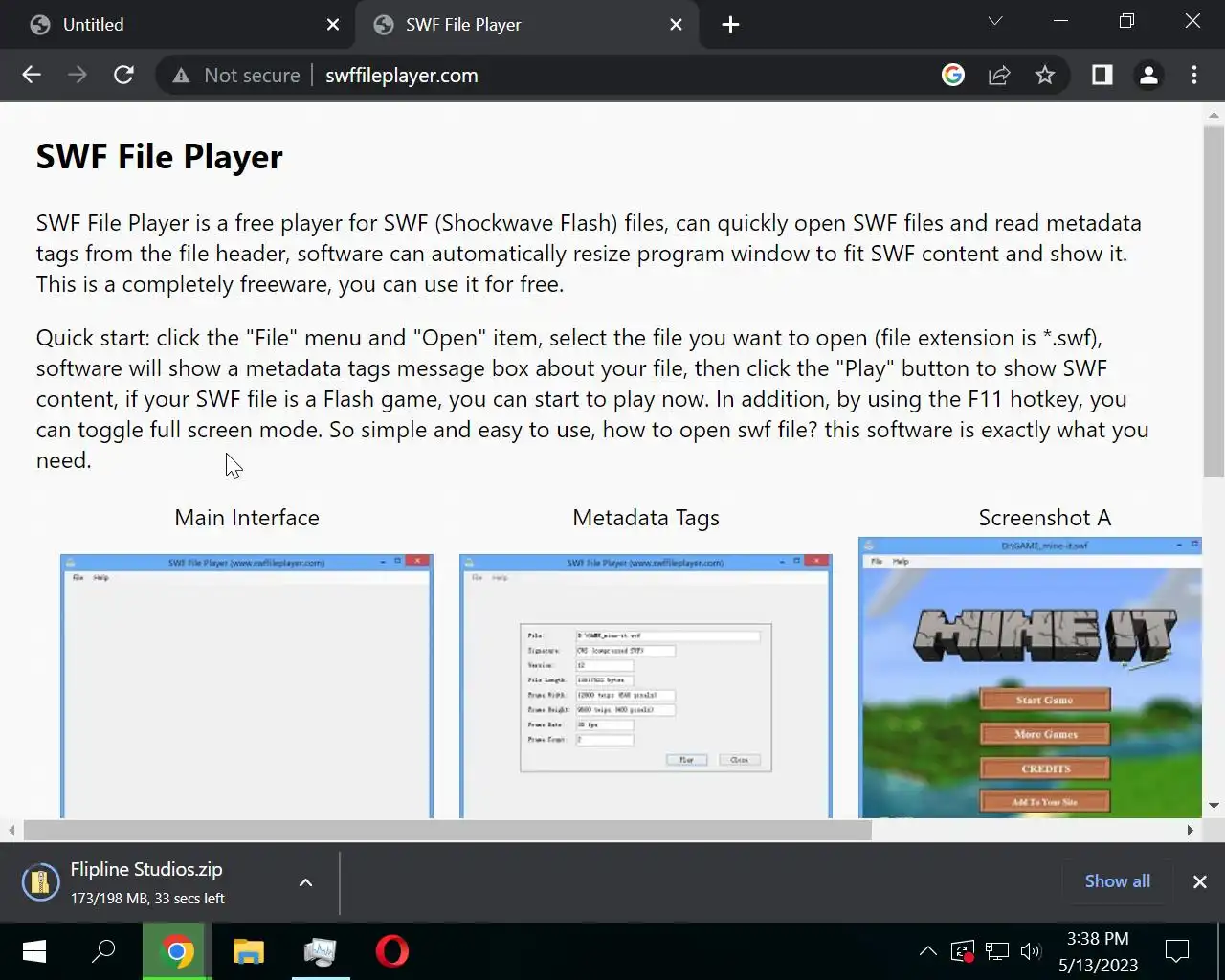The width and height of the screenshot is (1225, 980).
Task: Click the Main Interface caption
Action: click(247, 518)
